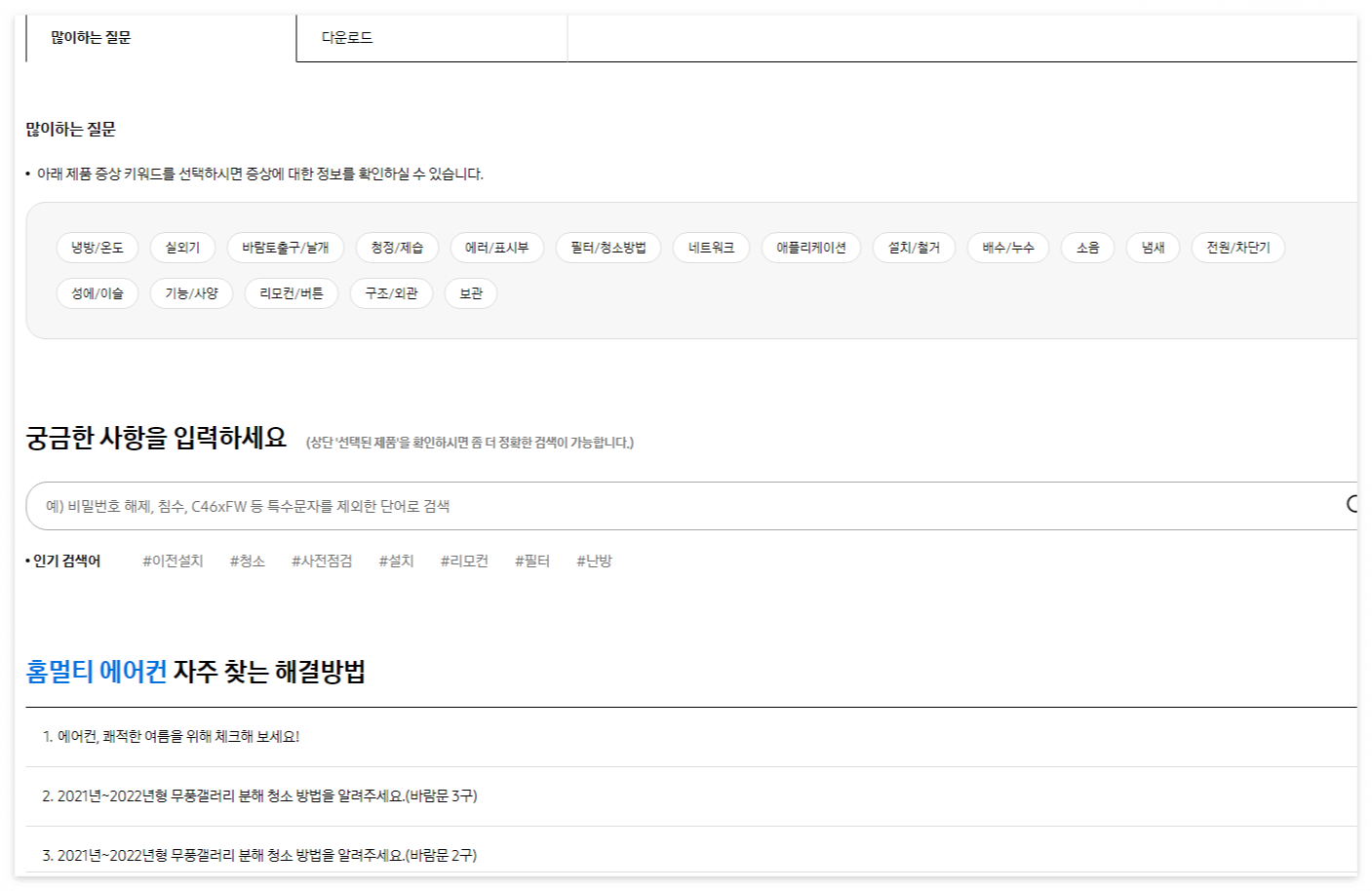Switch to the 많이하는 질문 tab
Viewport: 1372px width, 891px height.
(161, 38)
